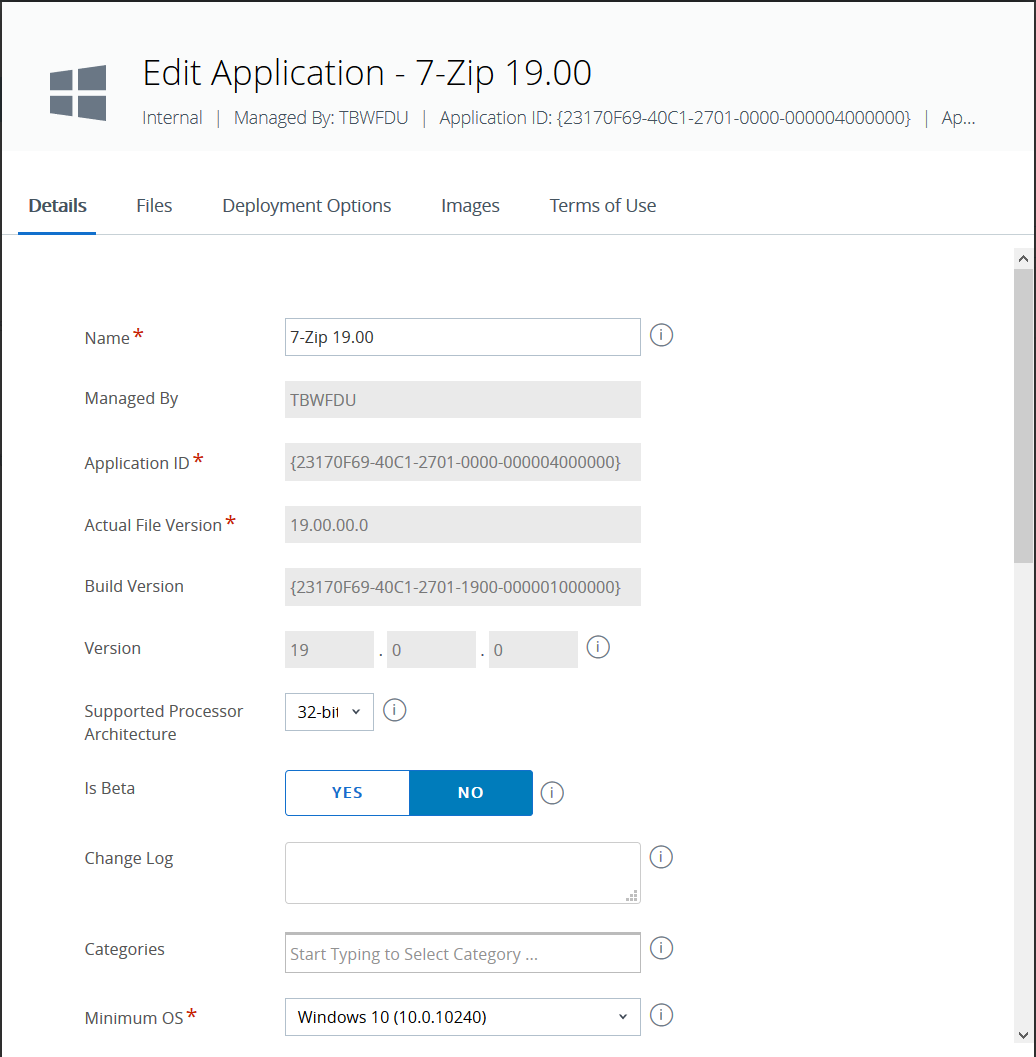Click the 'Minimum OS' label

tap(133, 1018)
